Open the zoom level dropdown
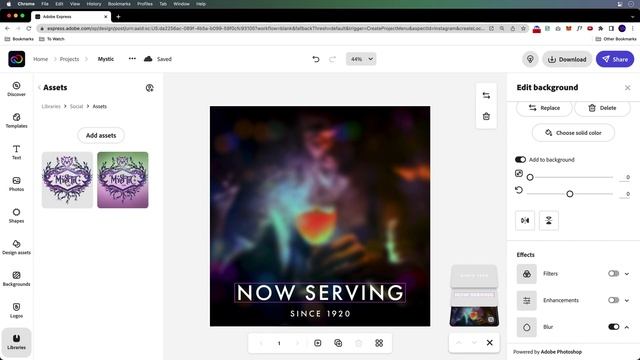The width and height of the screenshot is (640, 360). point(361,59)
